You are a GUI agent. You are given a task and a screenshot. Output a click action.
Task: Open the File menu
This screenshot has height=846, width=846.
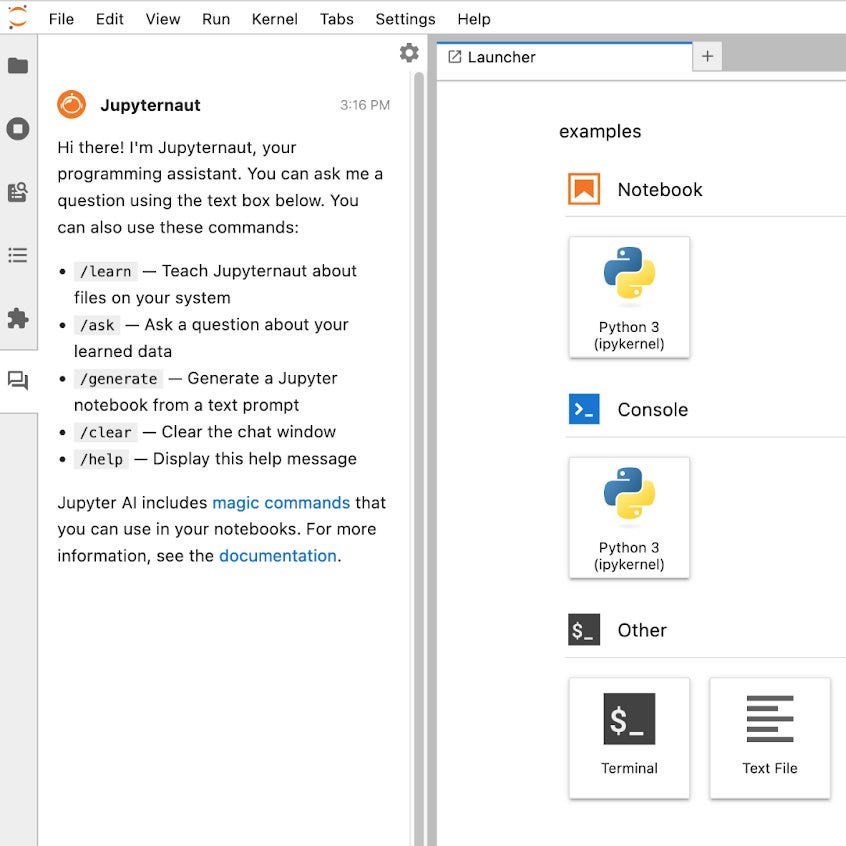click(x=61, y=19)
